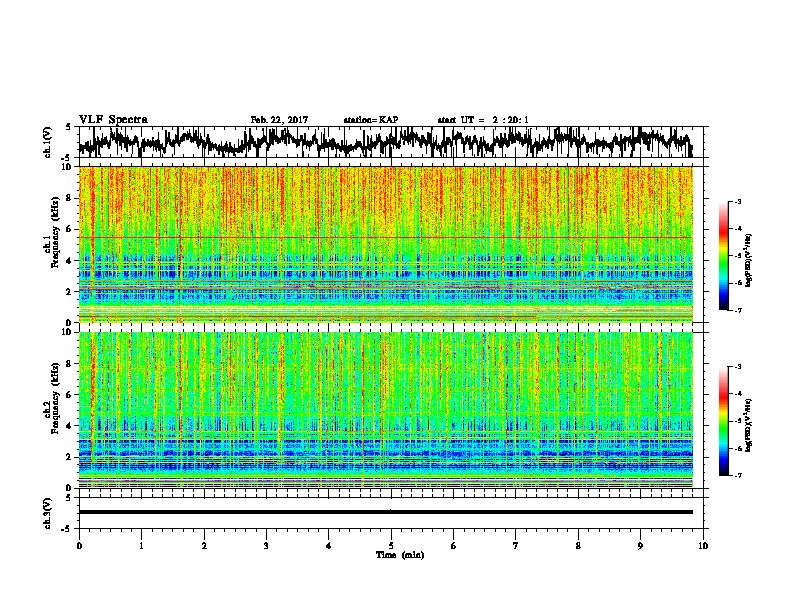Click the "-5" voltage tick on ch.3(V) axis
Viewport: 792px width, 612px height.
[67, 529]
